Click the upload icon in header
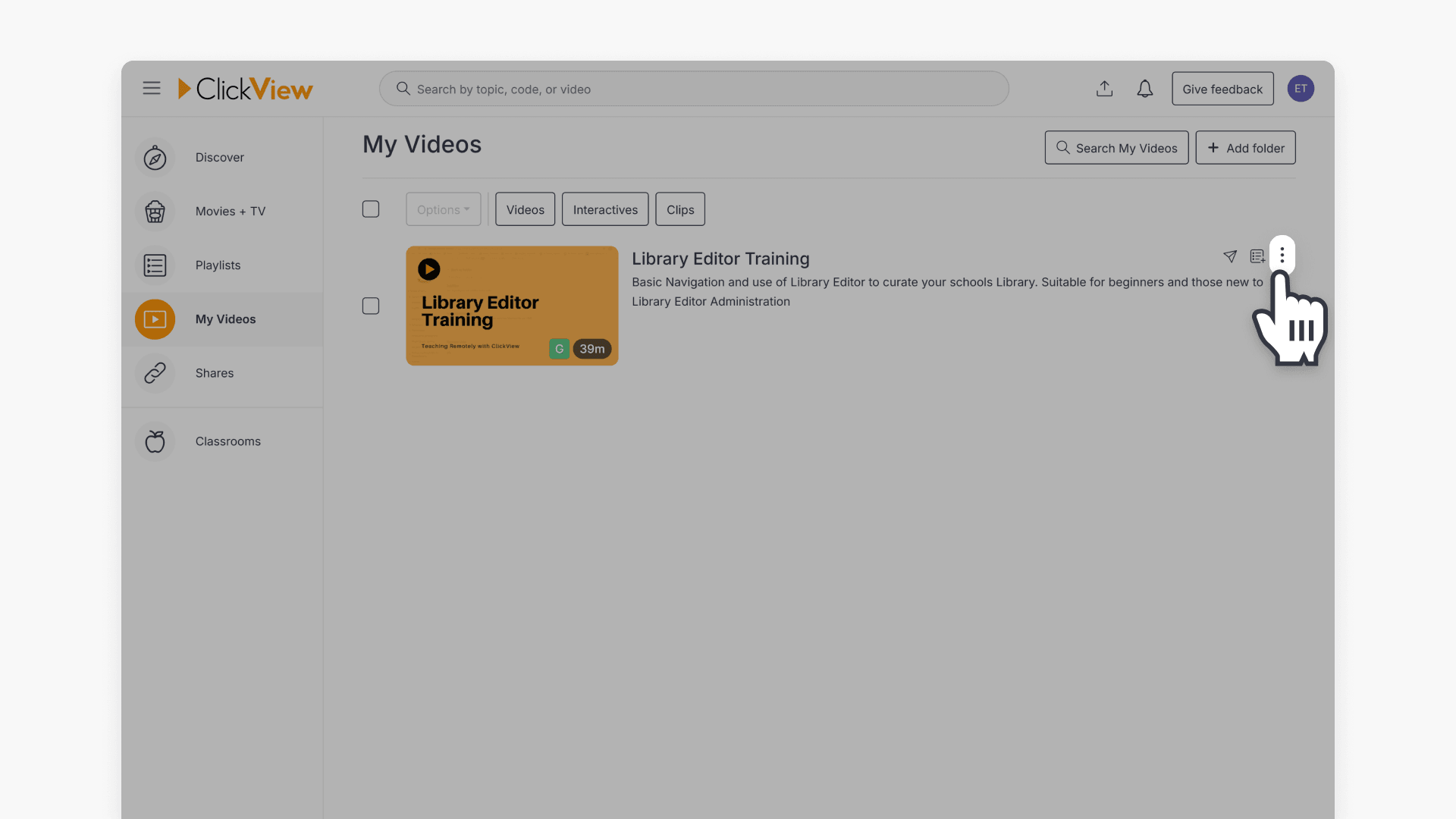Image resolution: width=1456 pixels, height=819 pixels. click(1104, 89)
